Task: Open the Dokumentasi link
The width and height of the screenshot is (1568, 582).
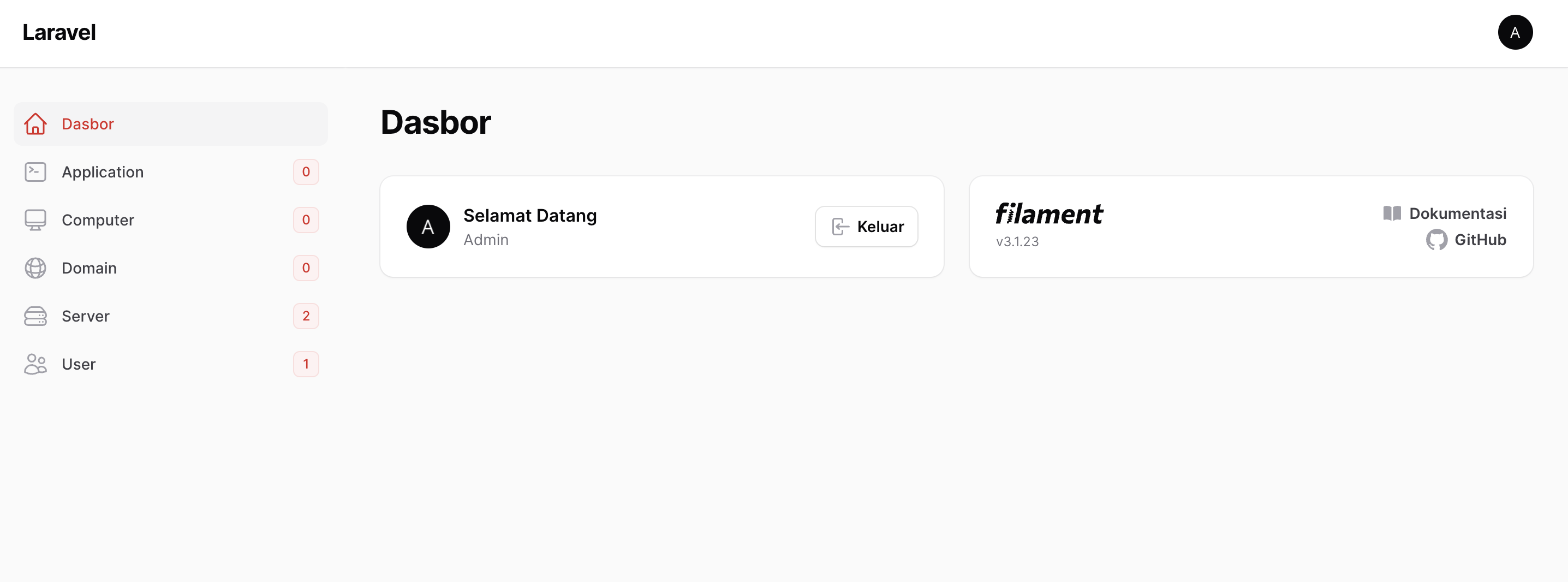Action: 1457,213
